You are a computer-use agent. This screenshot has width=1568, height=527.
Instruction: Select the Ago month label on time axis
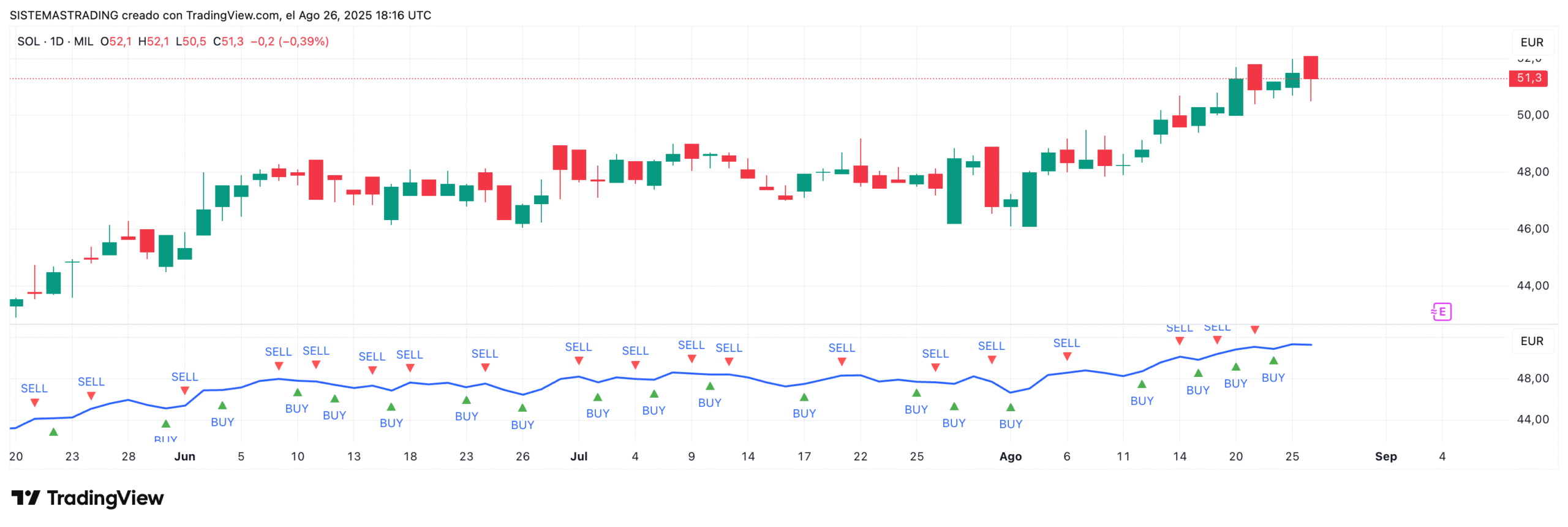click(x=1010, y=457)
